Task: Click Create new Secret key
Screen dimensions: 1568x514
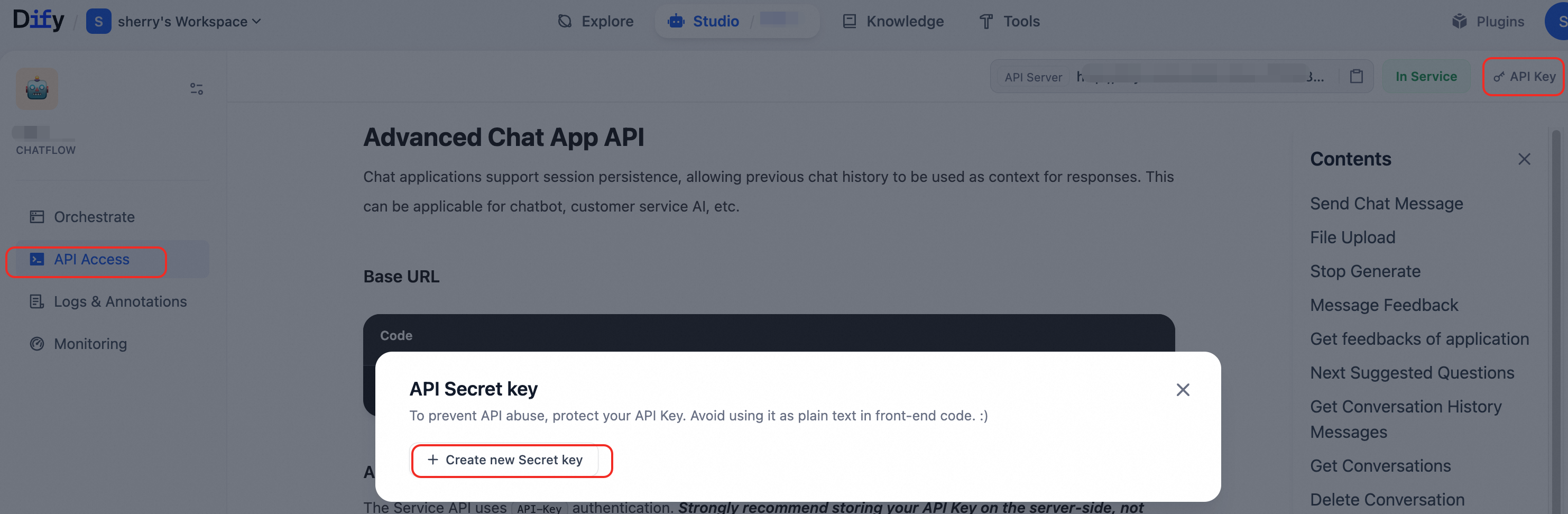Action: 505,460
